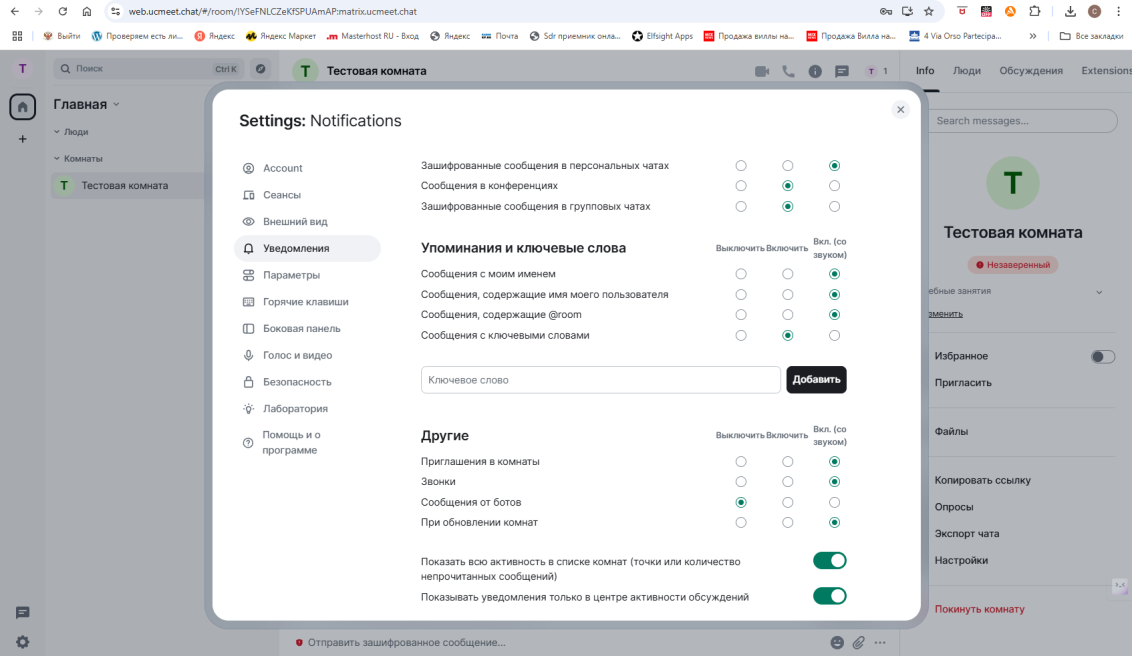Close the Settings dialog

(900, 110)
